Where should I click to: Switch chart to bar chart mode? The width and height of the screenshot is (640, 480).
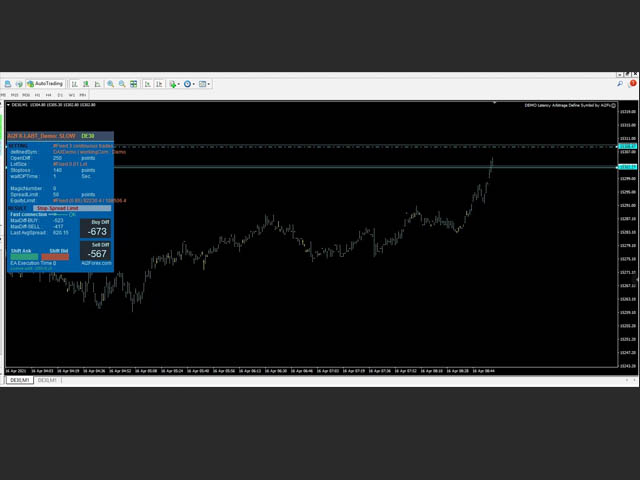74,84
